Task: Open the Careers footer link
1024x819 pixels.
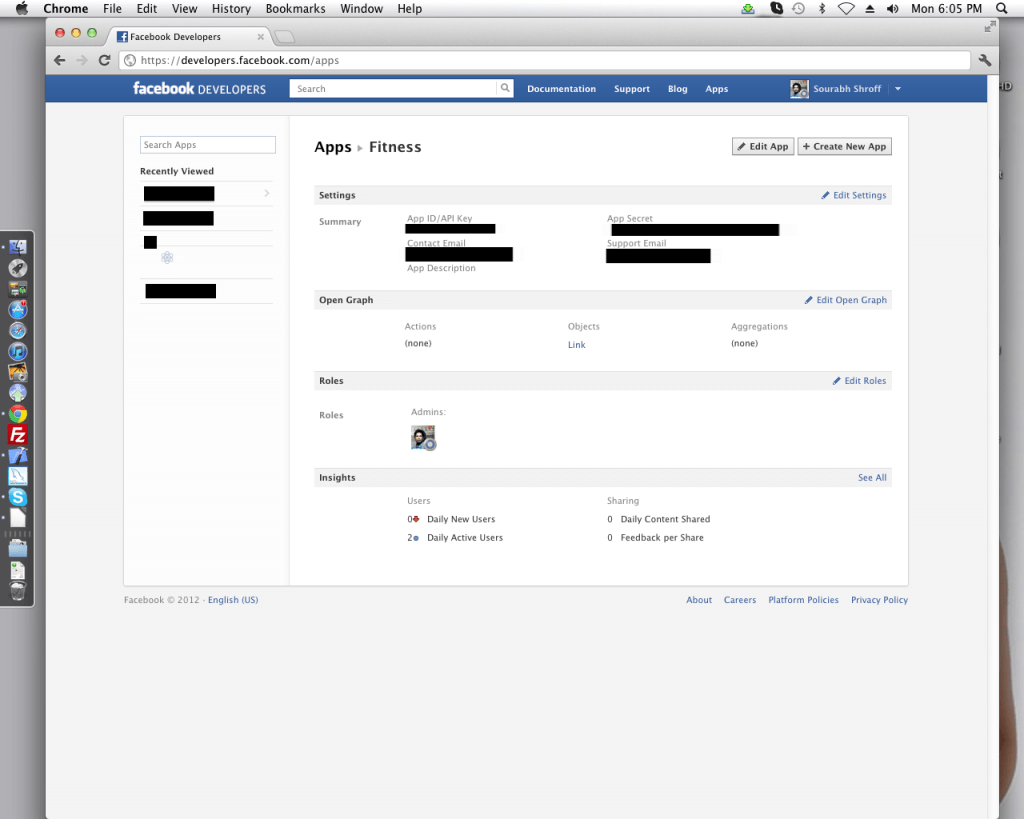Action: click(x=740, y=600)
